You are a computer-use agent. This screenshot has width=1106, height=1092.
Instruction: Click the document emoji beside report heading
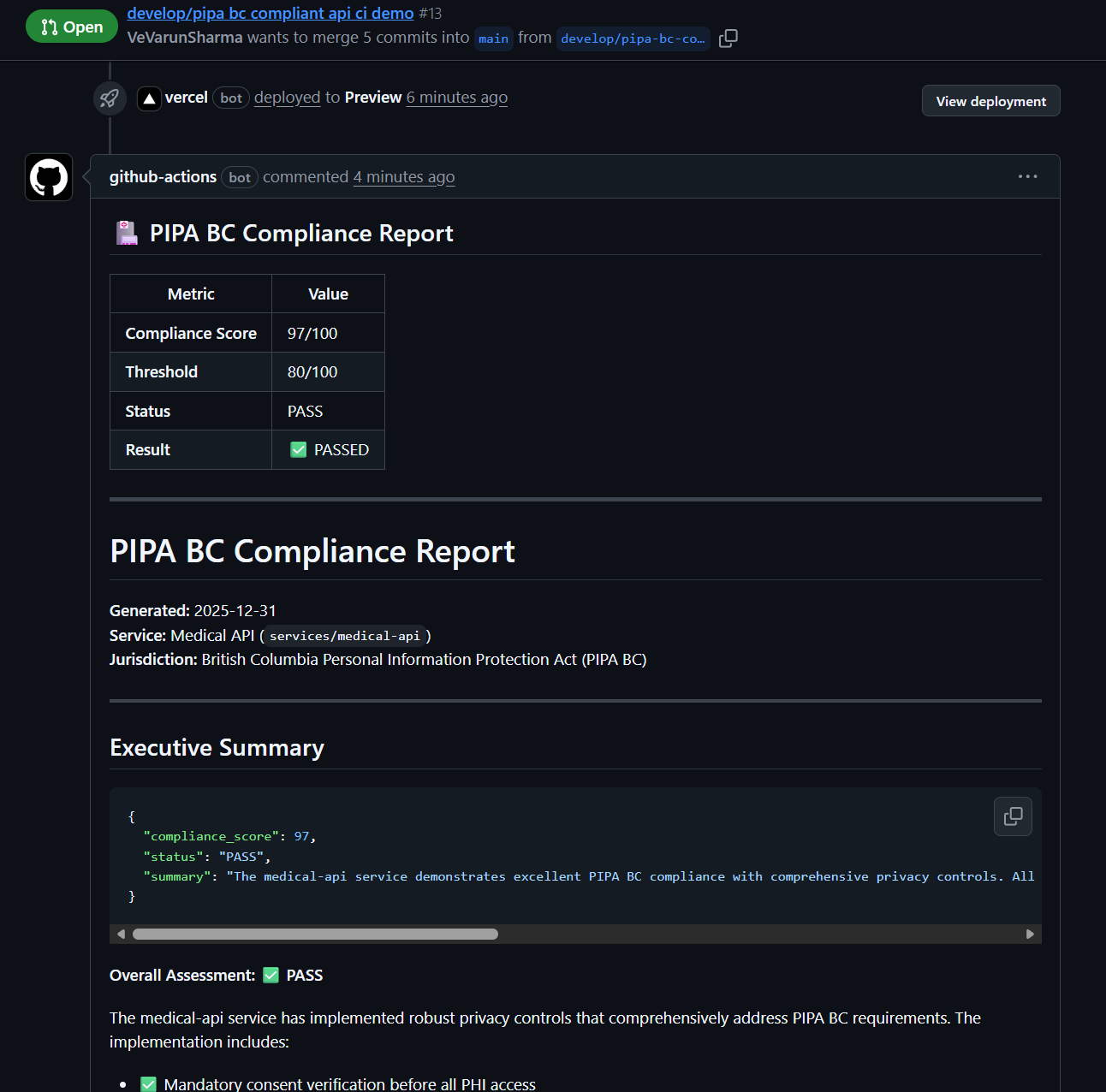pos(127,233)
